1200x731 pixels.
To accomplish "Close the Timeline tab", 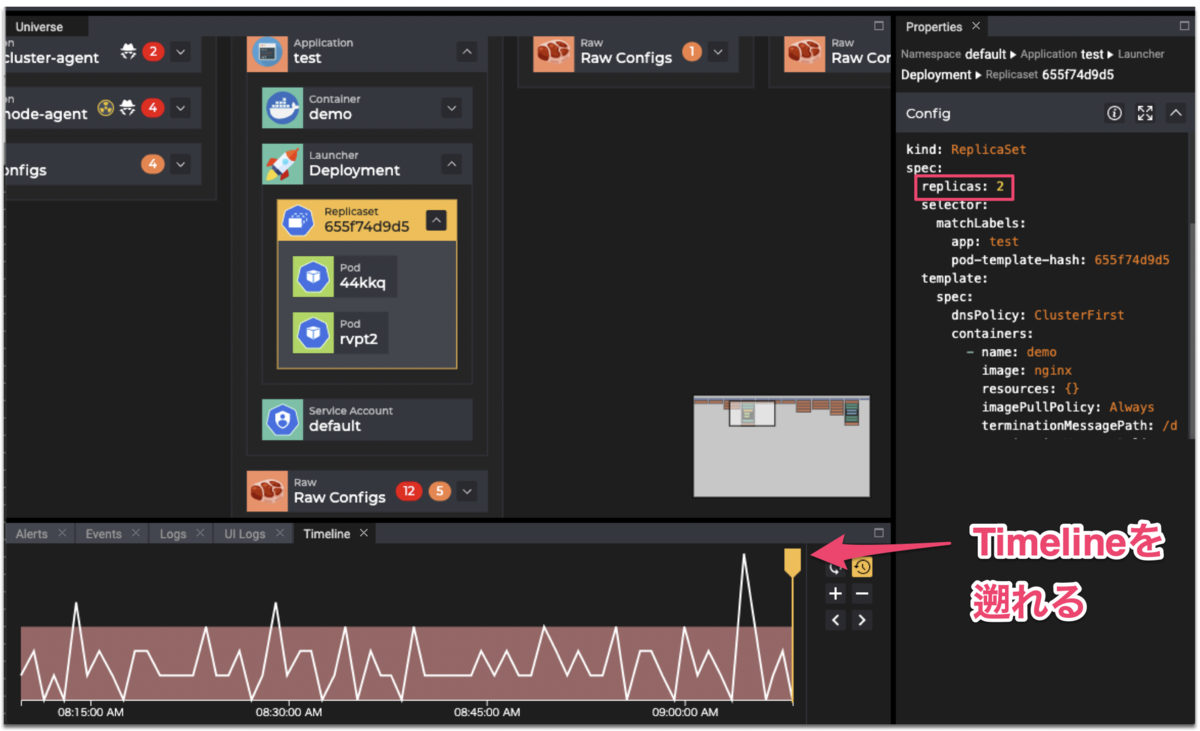I will [x=364, y=533].
